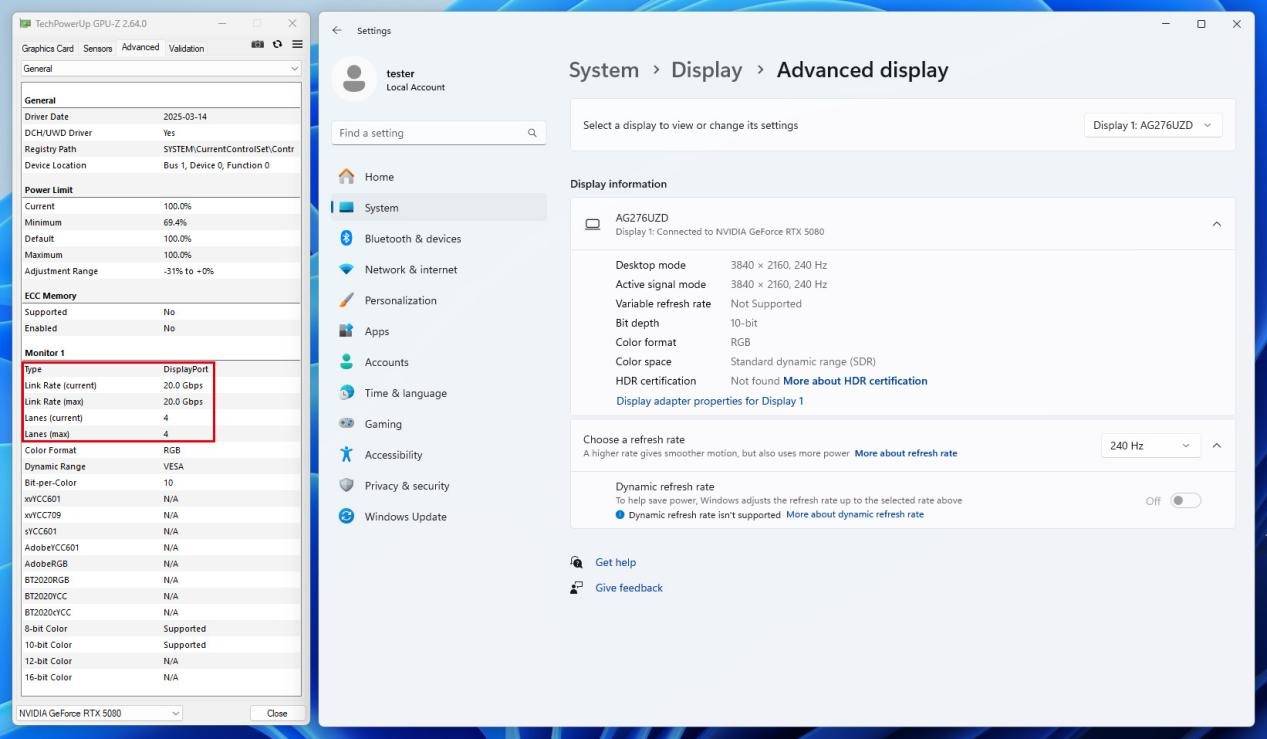The height and width of the screenshot is (739, 1267).
Task: Open the Display 1: AG276UZD dropdown
Action: point(1152,126)
